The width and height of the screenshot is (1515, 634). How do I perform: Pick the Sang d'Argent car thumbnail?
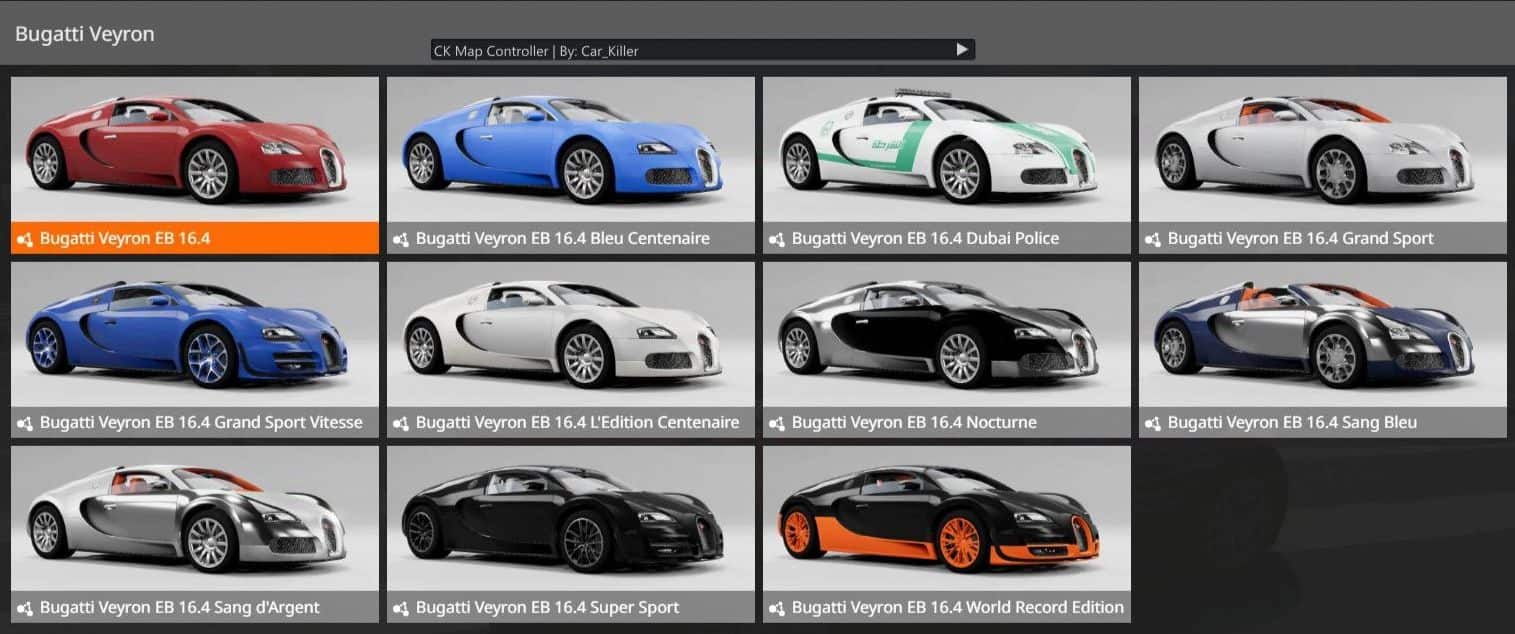tap(194, 518)
